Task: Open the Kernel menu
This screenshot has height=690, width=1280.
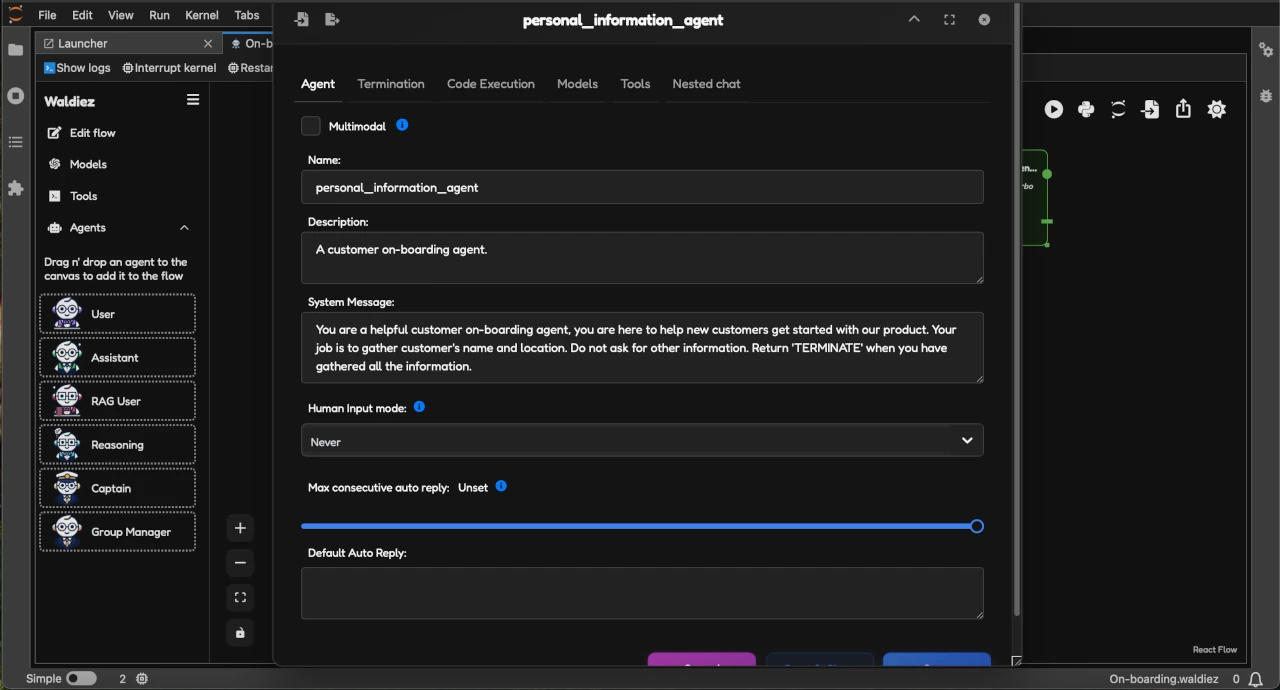Action: click(x=202, y=15)
